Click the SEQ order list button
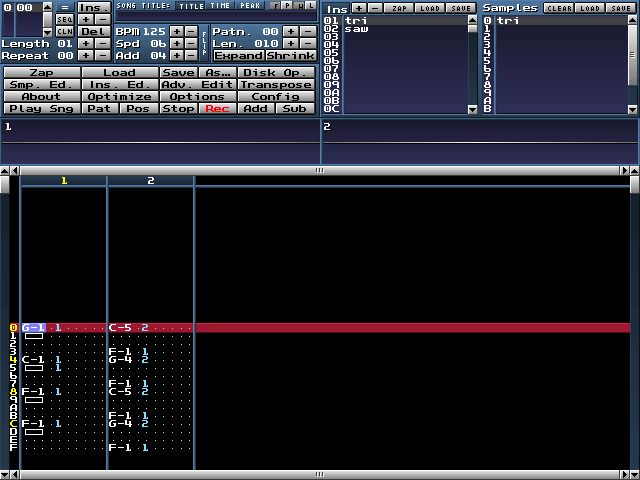 click(x=64, y=19)
